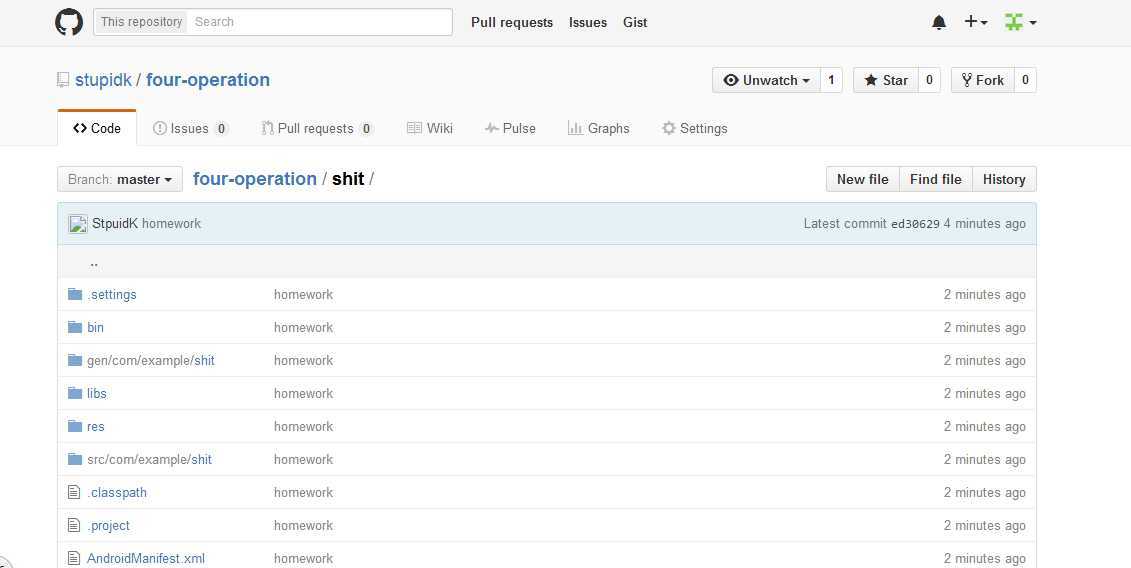Open AndroidManifest.xml file
Image resolution: width=1131 pixels, height=568 pixels.
(x=146, y=558)
